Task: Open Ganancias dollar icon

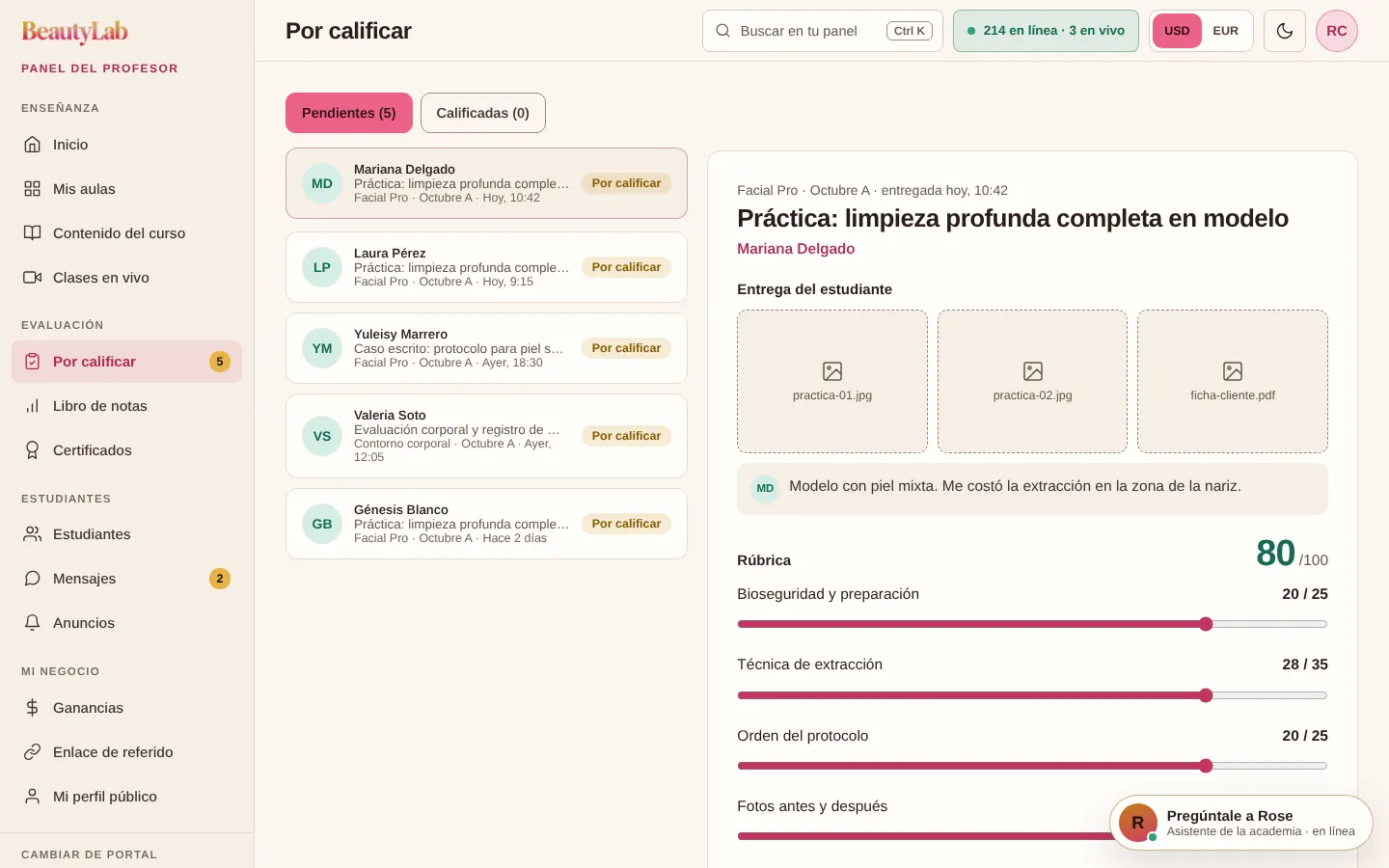Action: coord(33,708)
